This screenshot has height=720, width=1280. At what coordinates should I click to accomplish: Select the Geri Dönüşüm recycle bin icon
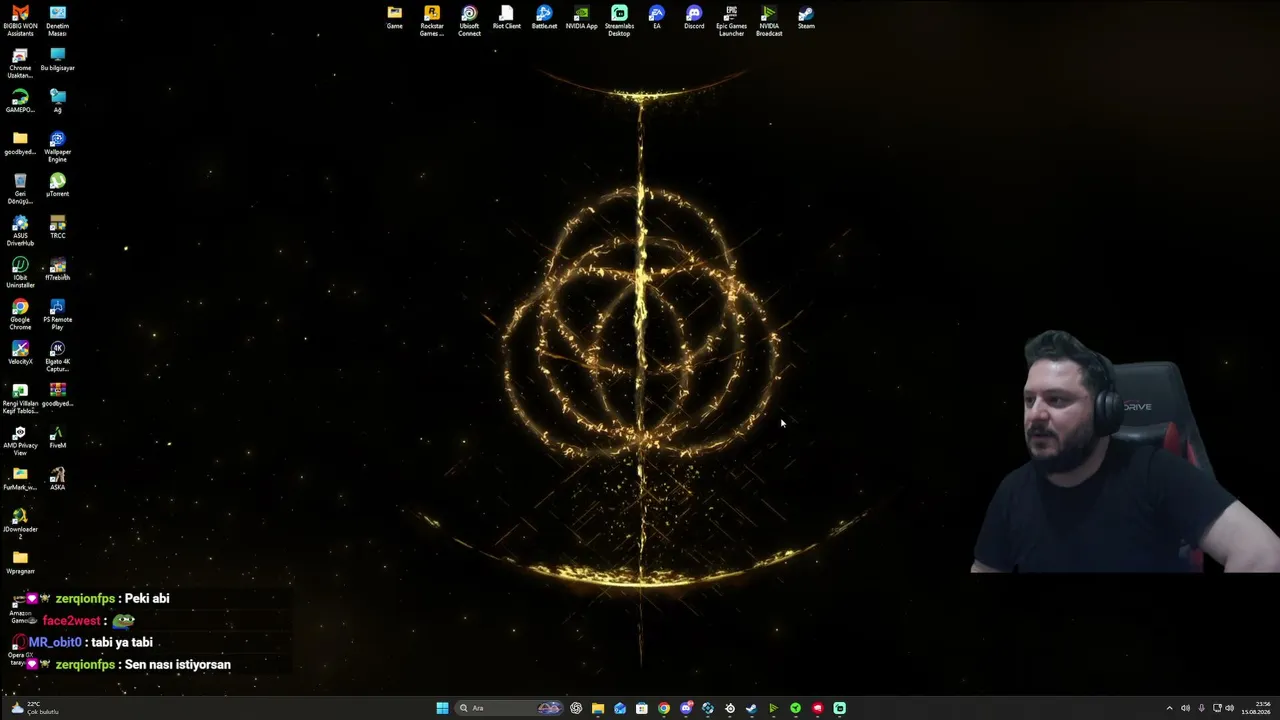click(x=20, y=189)
